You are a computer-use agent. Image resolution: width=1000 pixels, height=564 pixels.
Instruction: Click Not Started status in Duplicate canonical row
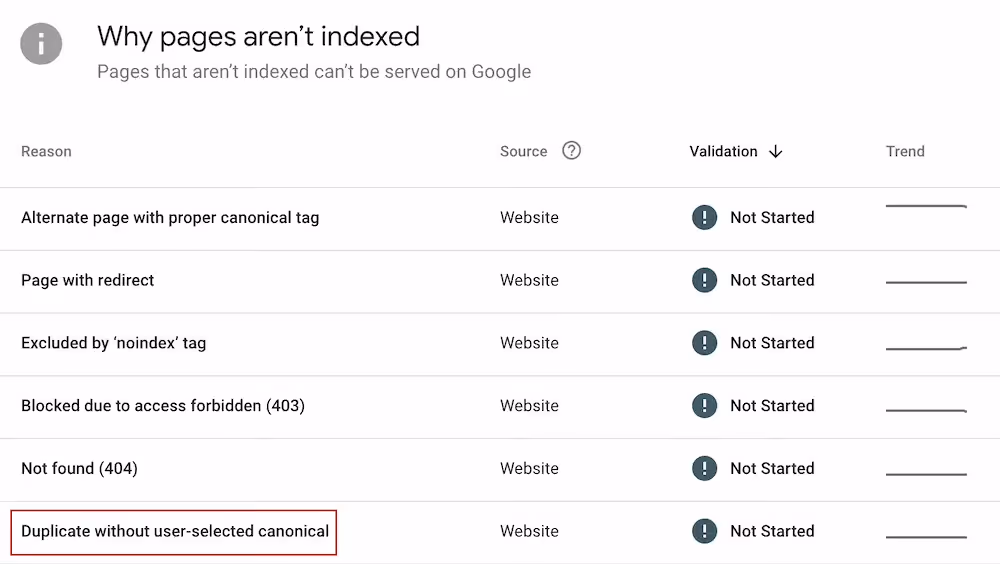(772, 531)
